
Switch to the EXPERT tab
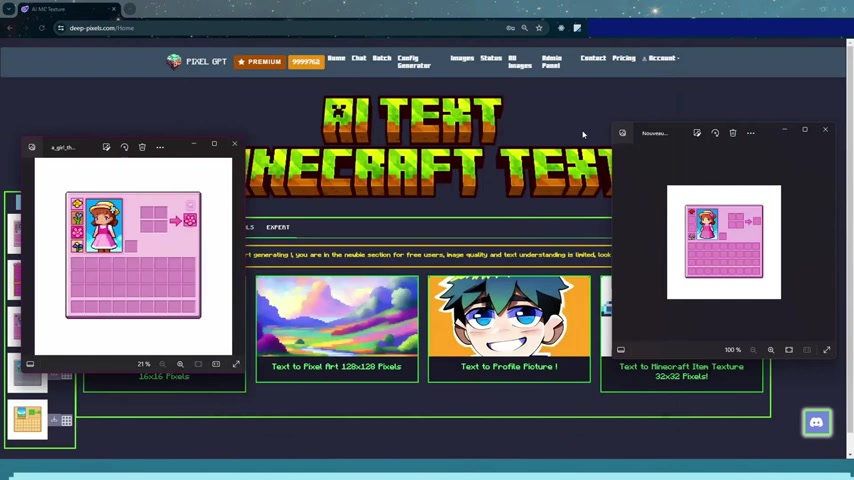tap(278, 227)
